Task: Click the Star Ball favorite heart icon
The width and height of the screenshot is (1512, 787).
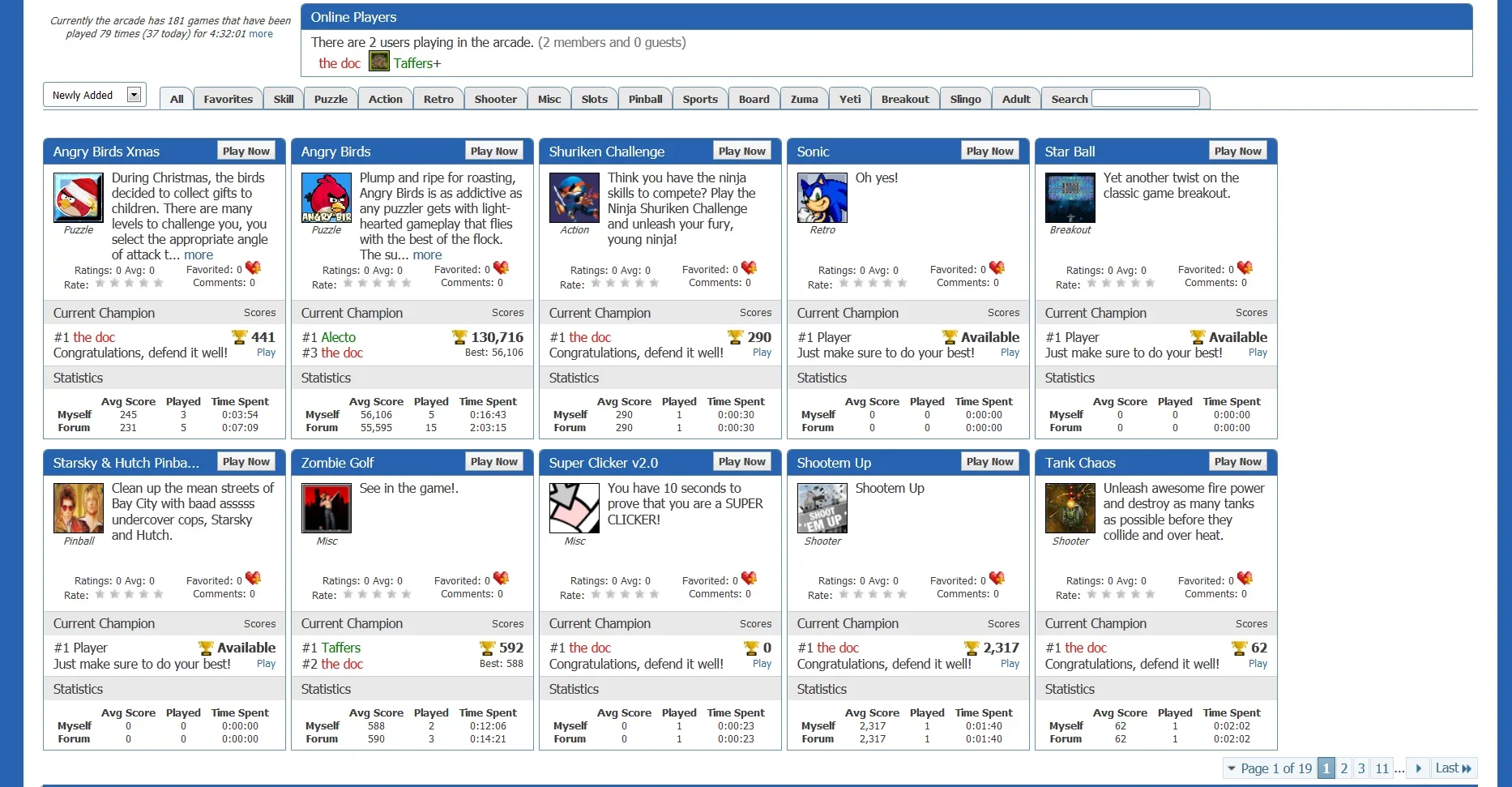Action: point(1245,267)
